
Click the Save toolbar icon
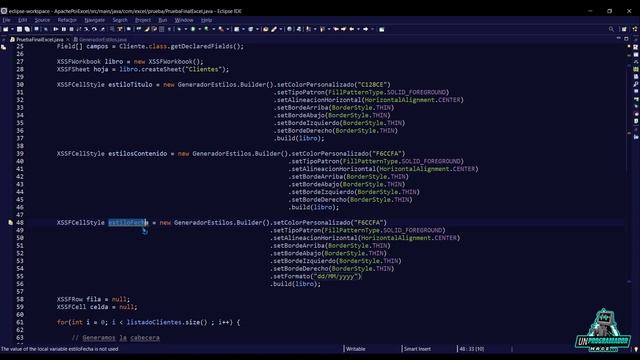click(19, 29)
